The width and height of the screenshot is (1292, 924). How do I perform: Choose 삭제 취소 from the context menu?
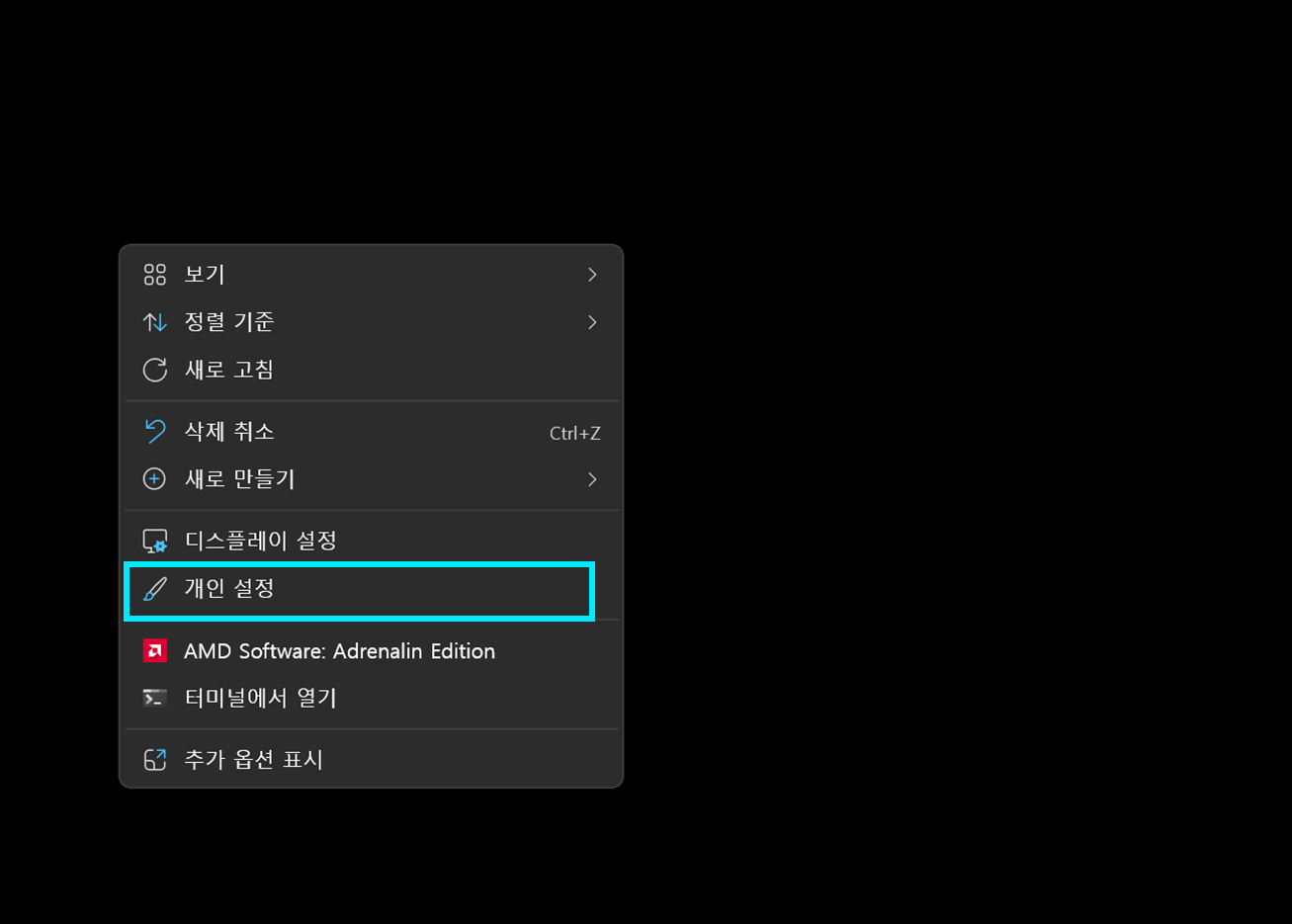(372, 431)
